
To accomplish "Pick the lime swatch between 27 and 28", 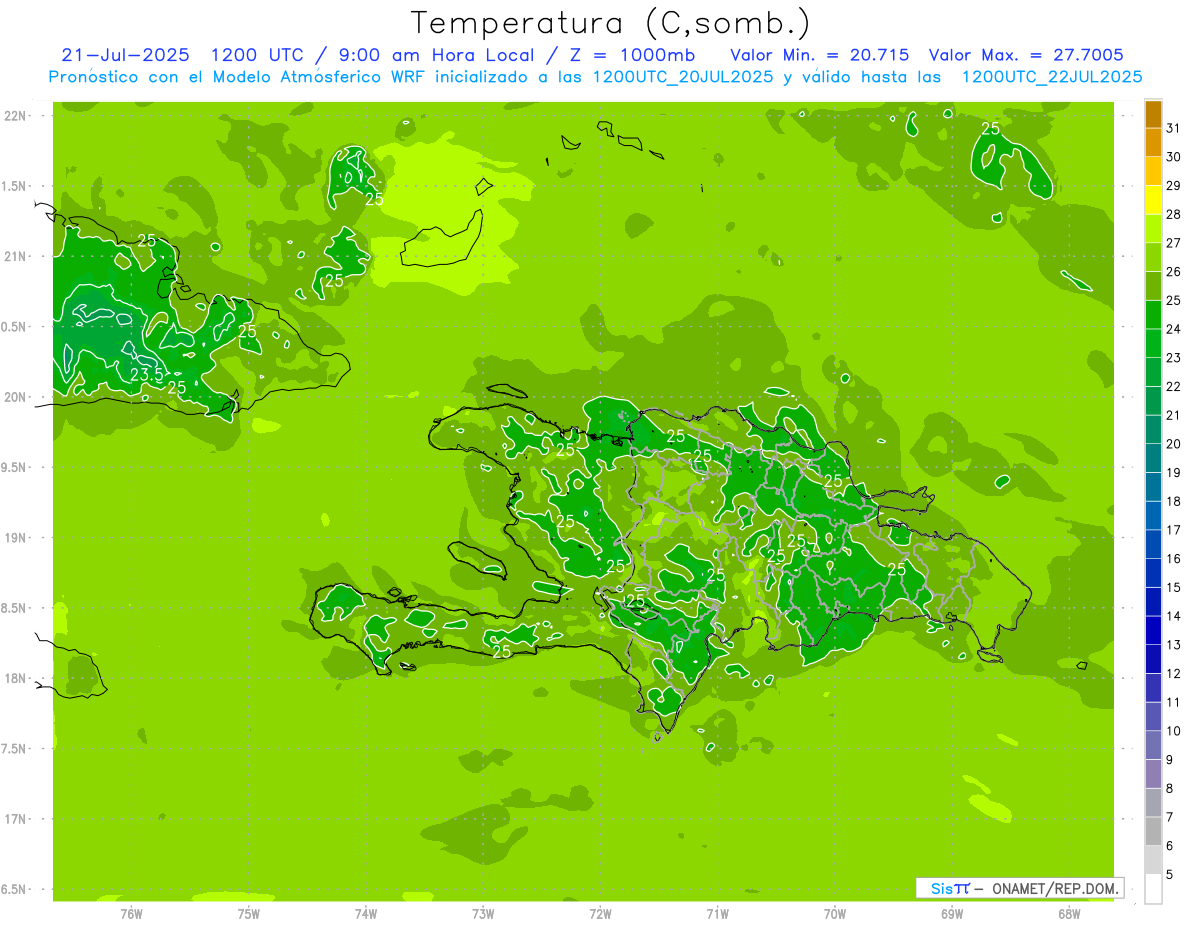I will point(1153,228).
